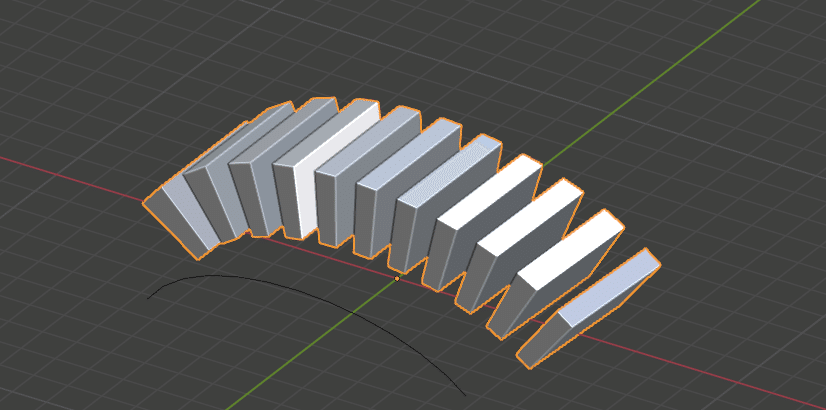Click the orange origin dot at axis intersection

pos(397,278)
